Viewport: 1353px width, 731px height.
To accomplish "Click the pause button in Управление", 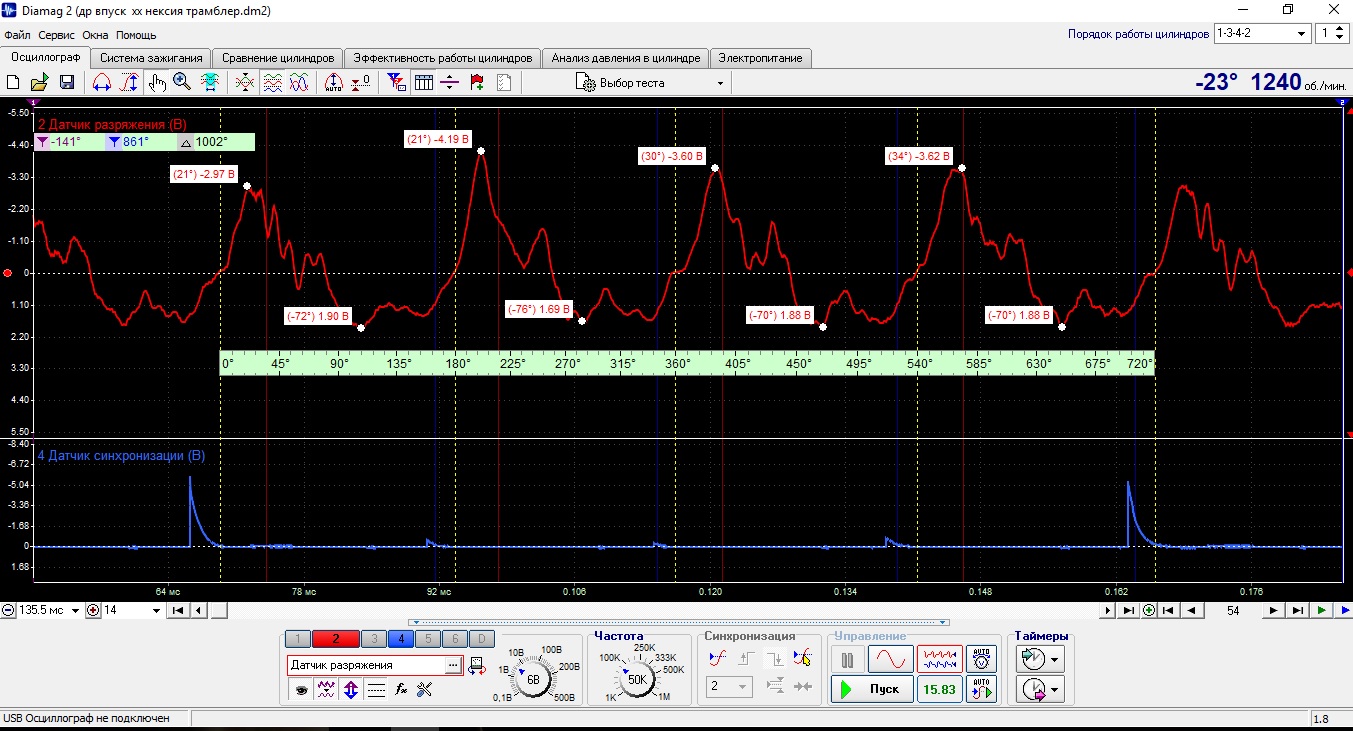I will pyautogui.click(x=847, y=659).
